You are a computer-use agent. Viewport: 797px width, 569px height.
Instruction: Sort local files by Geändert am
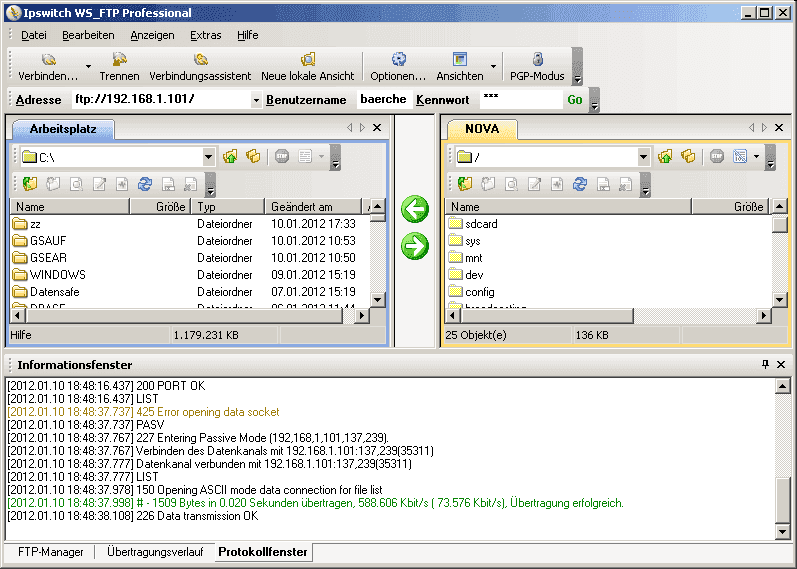pyautogui.click(x=313, y=206)
